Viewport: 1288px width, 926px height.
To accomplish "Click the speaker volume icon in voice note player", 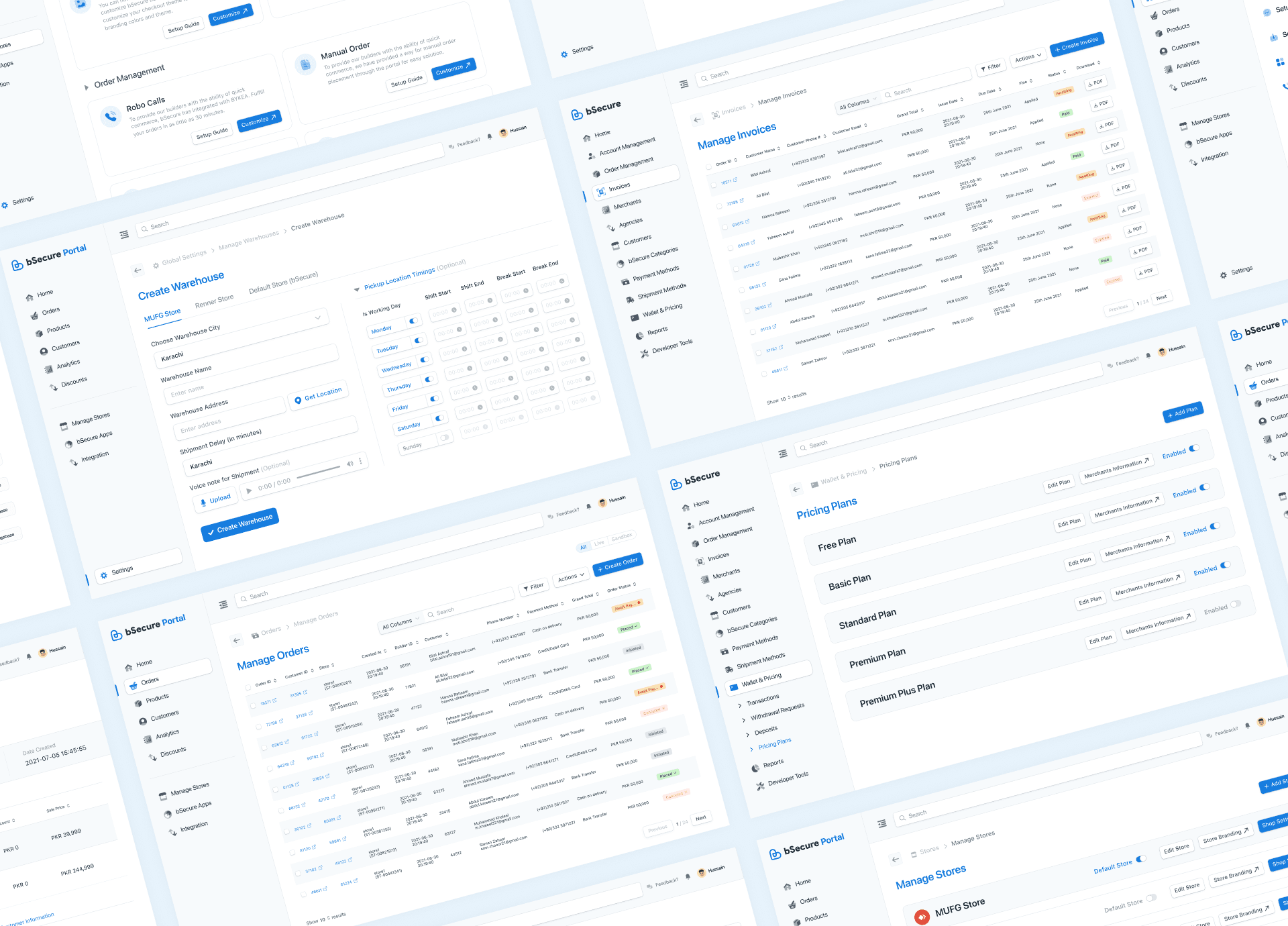I will pyautogui.click(x=350, y=464).
